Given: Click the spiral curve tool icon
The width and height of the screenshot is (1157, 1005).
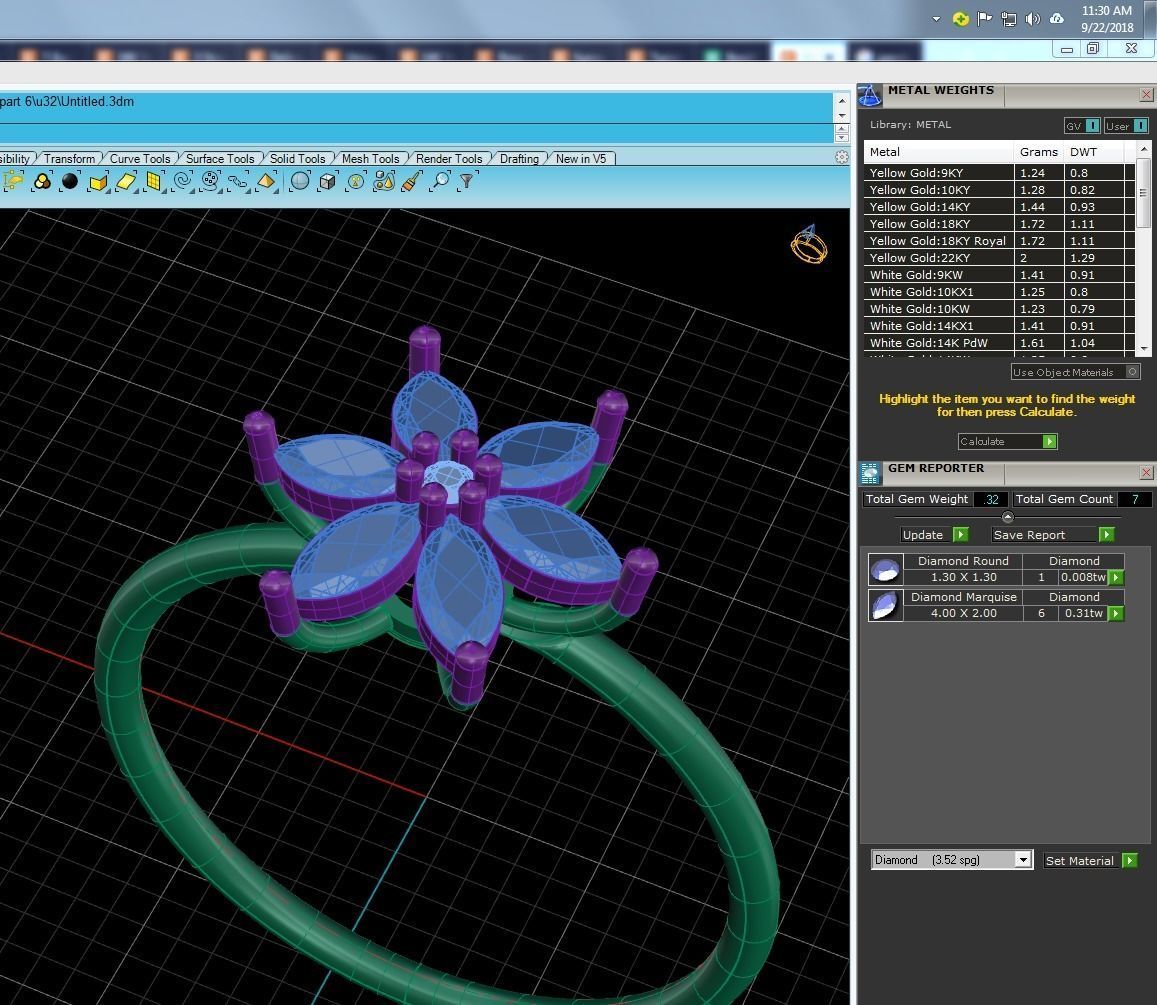Looking at the screenshot, I should click(182, 181).
